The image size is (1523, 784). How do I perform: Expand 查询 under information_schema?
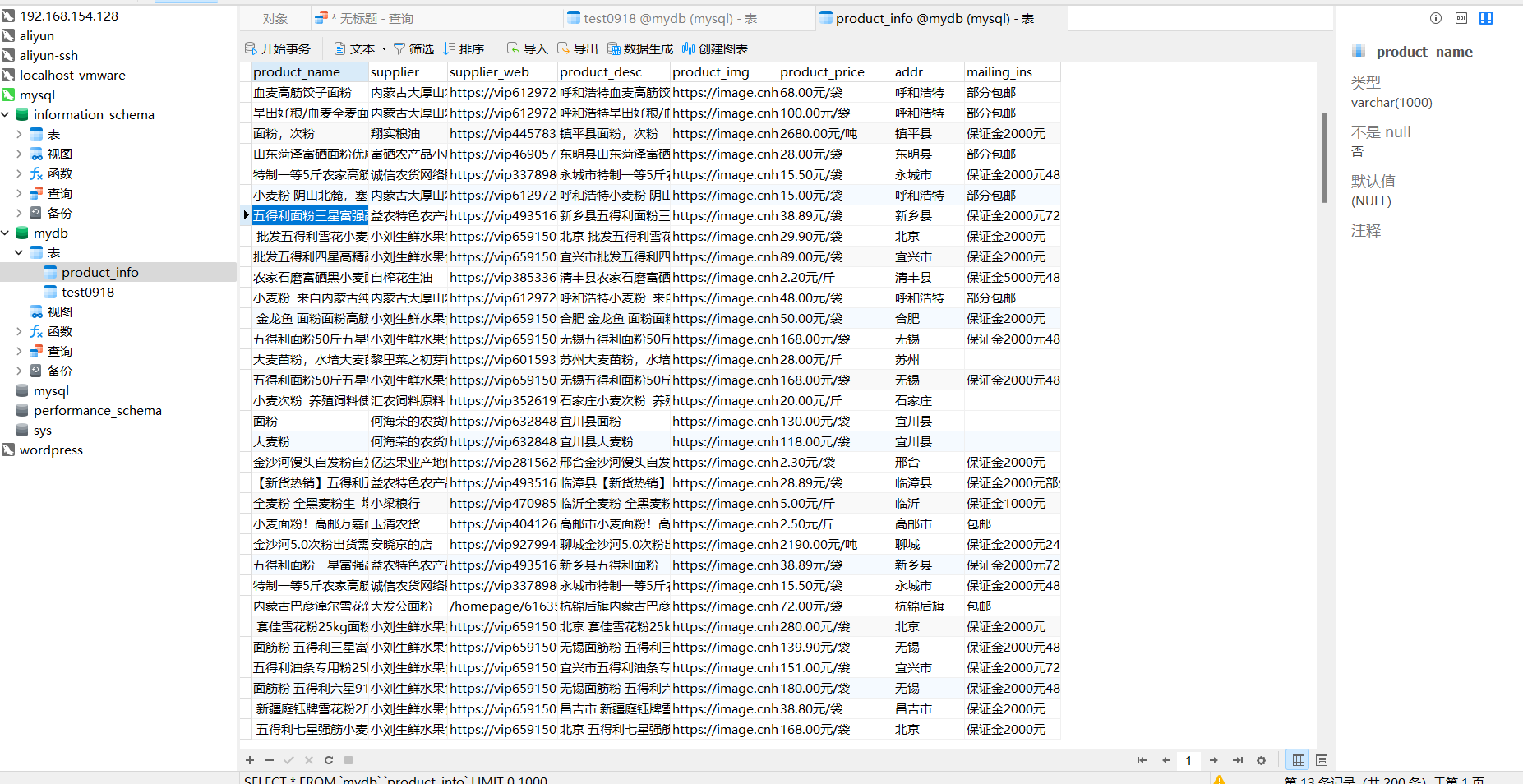(20, 194)
